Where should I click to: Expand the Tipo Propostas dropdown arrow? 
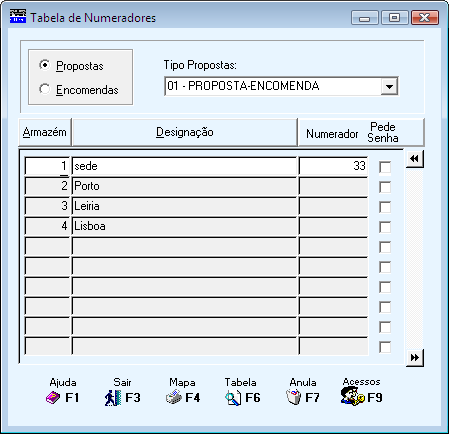point(389,86)
